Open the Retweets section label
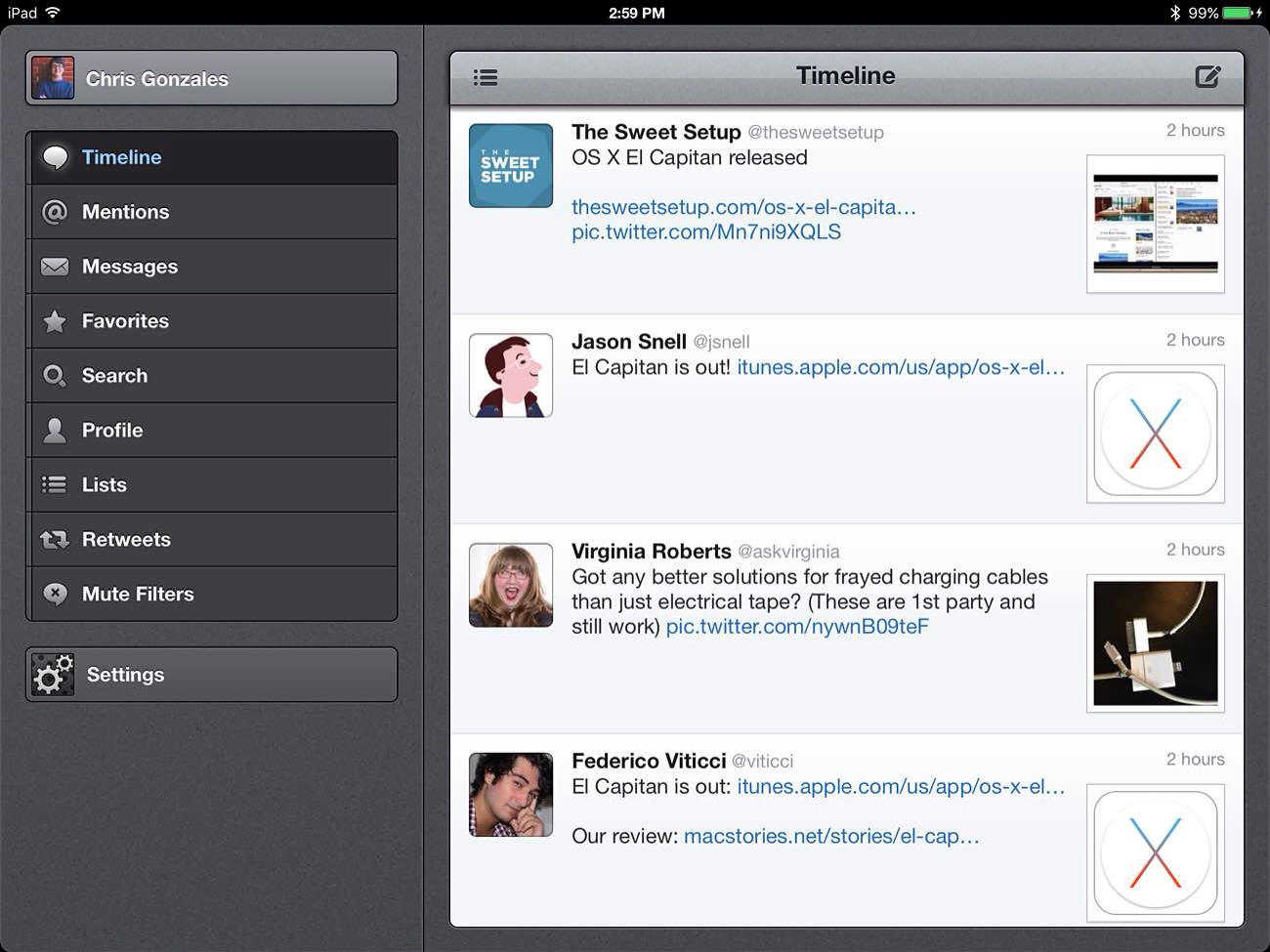 (127, 539)
